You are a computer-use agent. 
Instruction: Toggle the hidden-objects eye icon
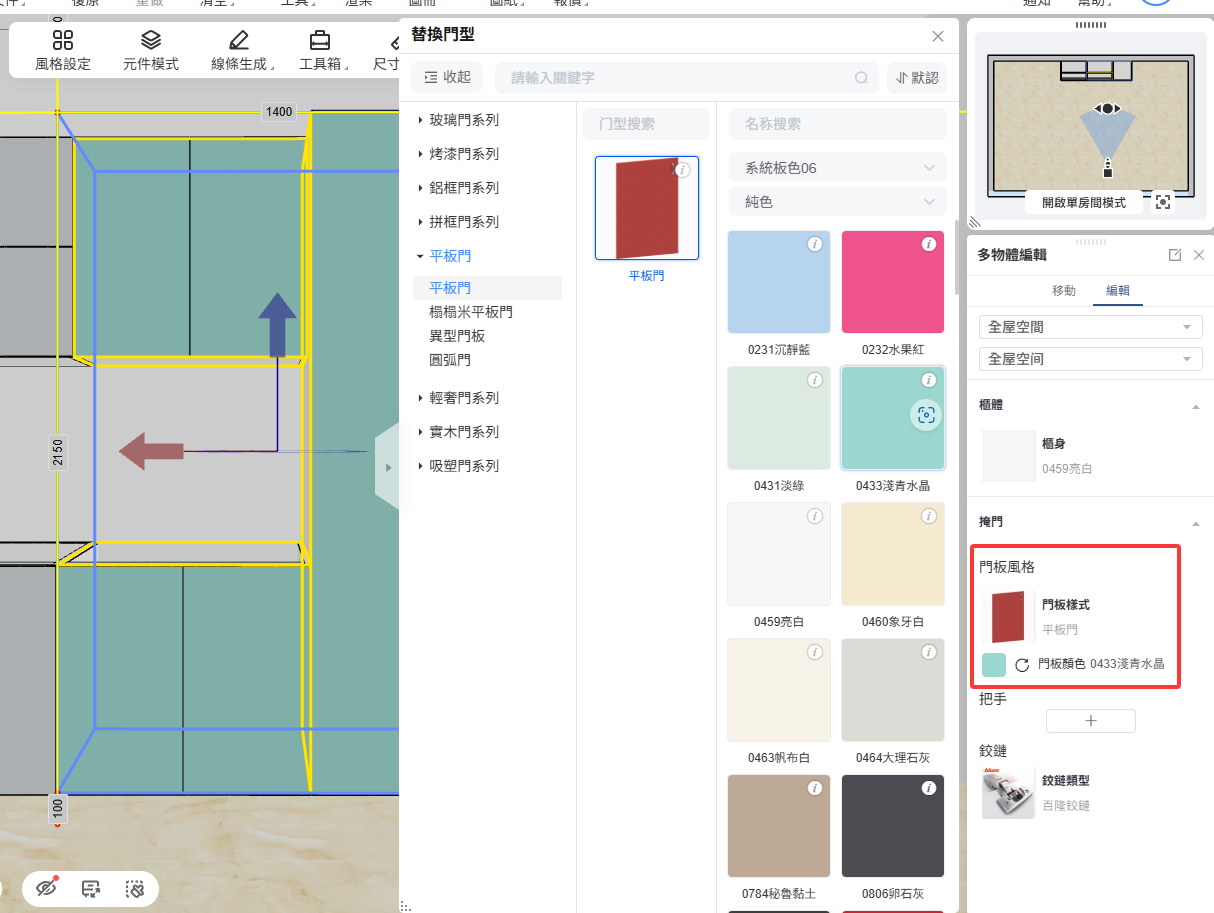tap(46, 888)
